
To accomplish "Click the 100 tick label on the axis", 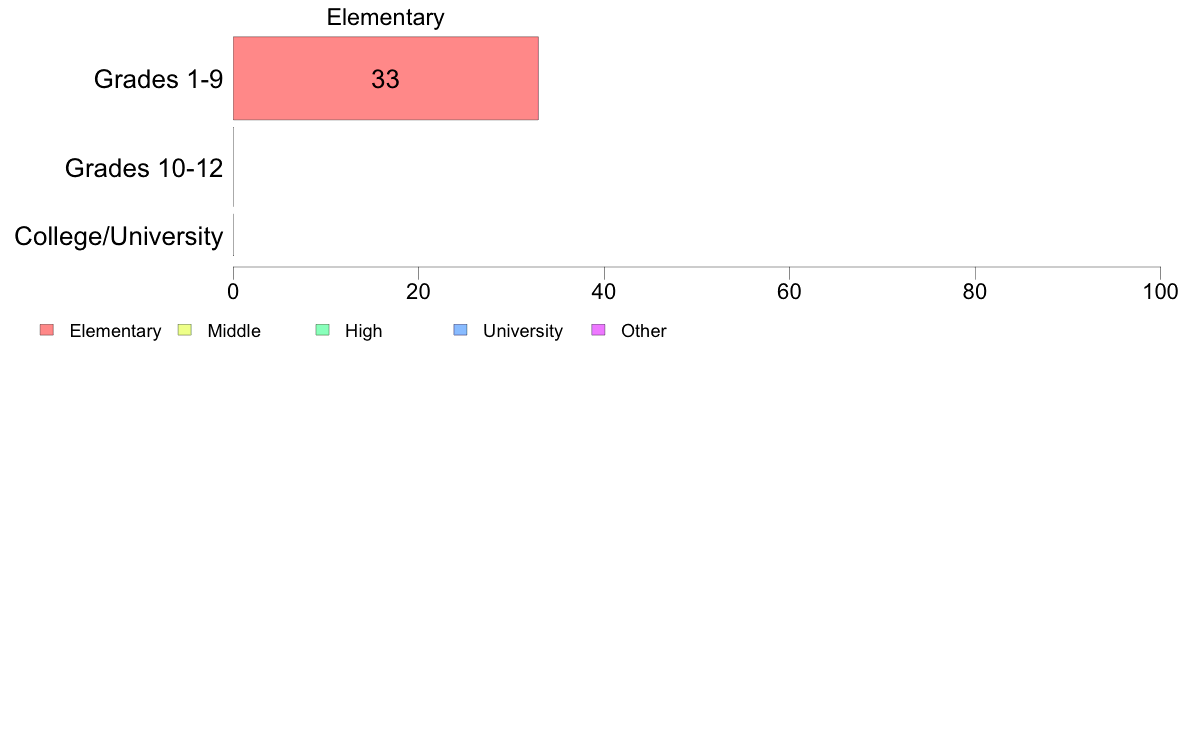I will tap(1161, 292).
